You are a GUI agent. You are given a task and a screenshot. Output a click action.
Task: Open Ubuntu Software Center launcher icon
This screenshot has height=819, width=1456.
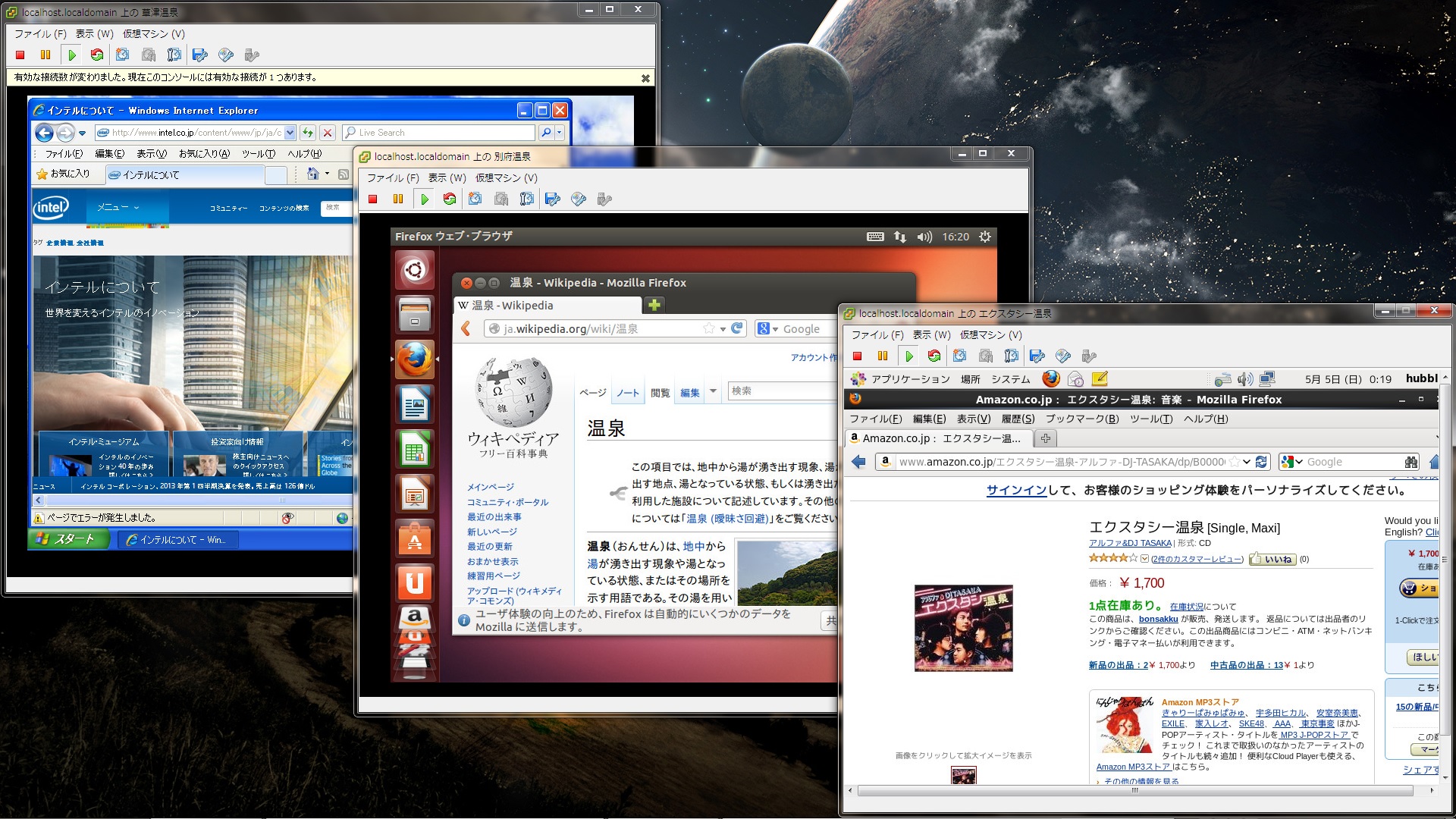coord(414,539)
